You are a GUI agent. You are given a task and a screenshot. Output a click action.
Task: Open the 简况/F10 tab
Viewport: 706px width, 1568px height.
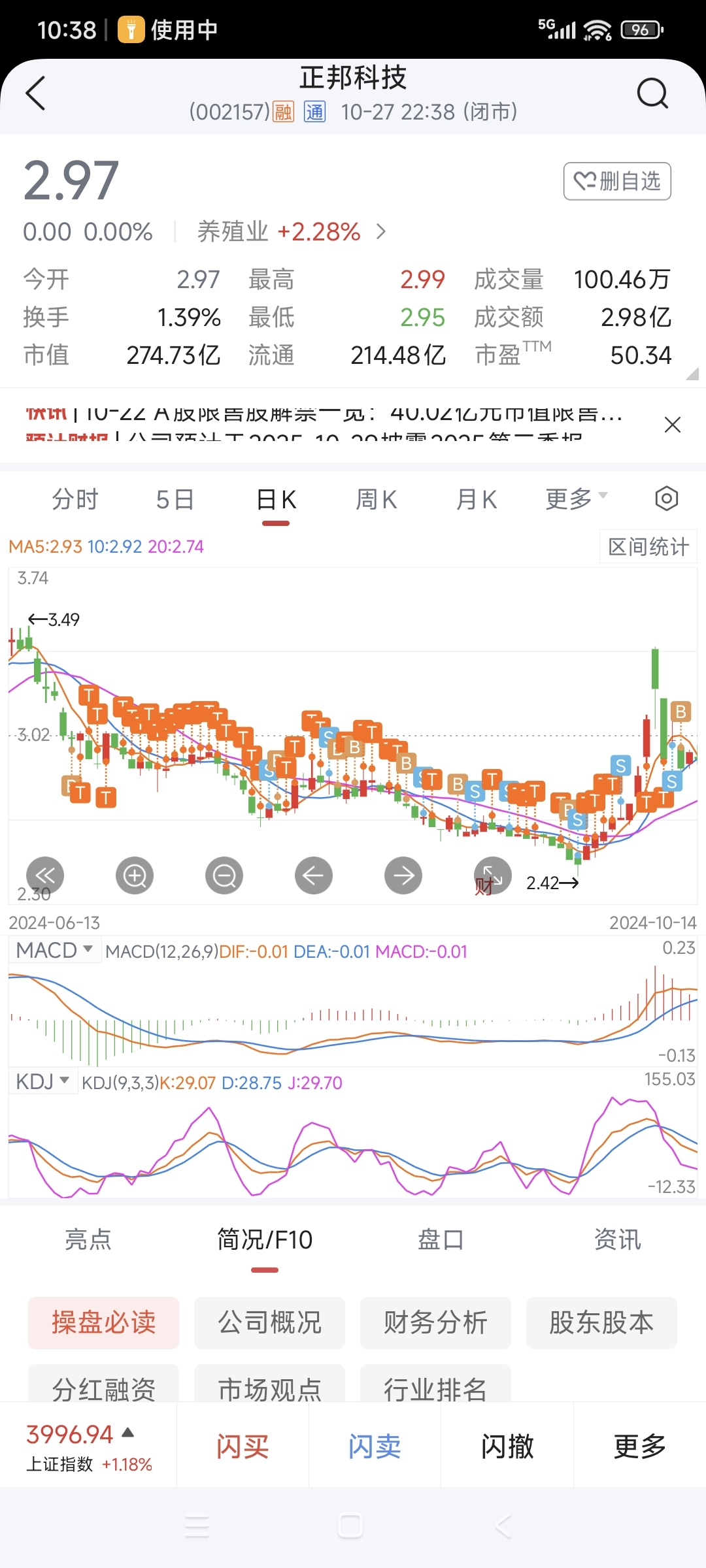[x=265, y=1239]
